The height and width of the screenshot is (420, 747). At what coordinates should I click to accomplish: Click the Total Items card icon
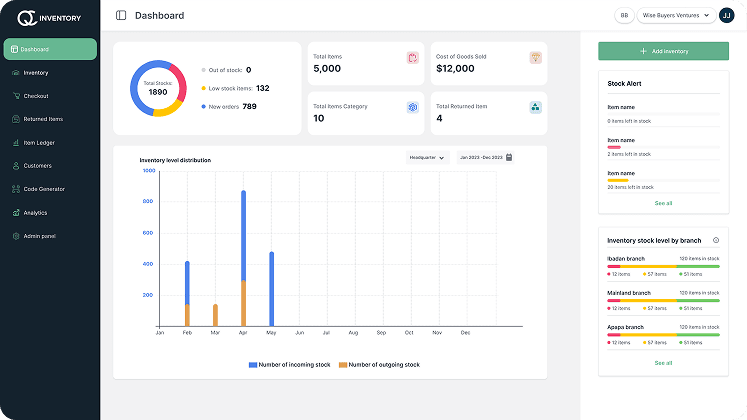[413, 58]
